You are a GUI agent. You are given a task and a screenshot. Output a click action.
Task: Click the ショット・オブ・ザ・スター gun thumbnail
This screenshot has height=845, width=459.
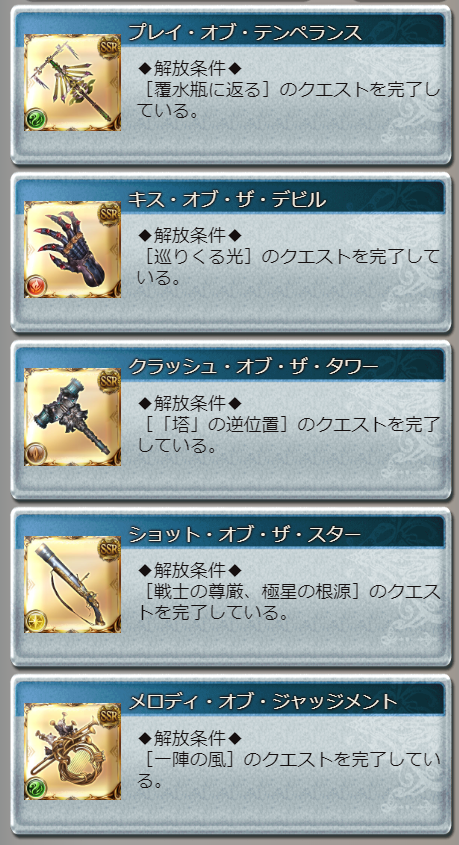coord(72,584)
